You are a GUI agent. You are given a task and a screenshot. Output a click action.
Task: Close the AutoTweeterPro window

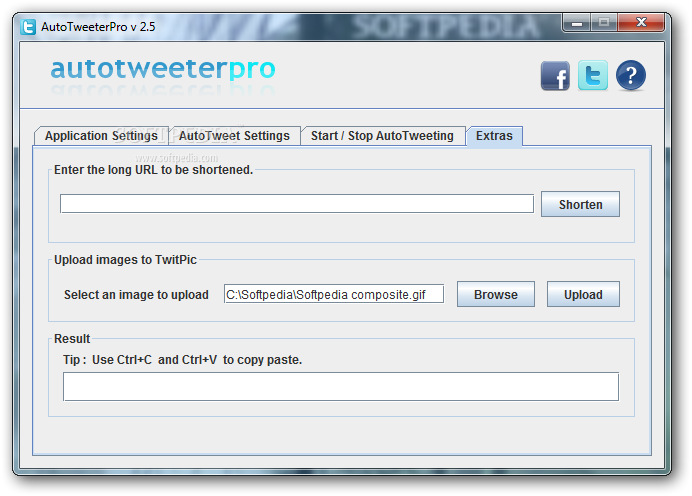coord(641,23)
